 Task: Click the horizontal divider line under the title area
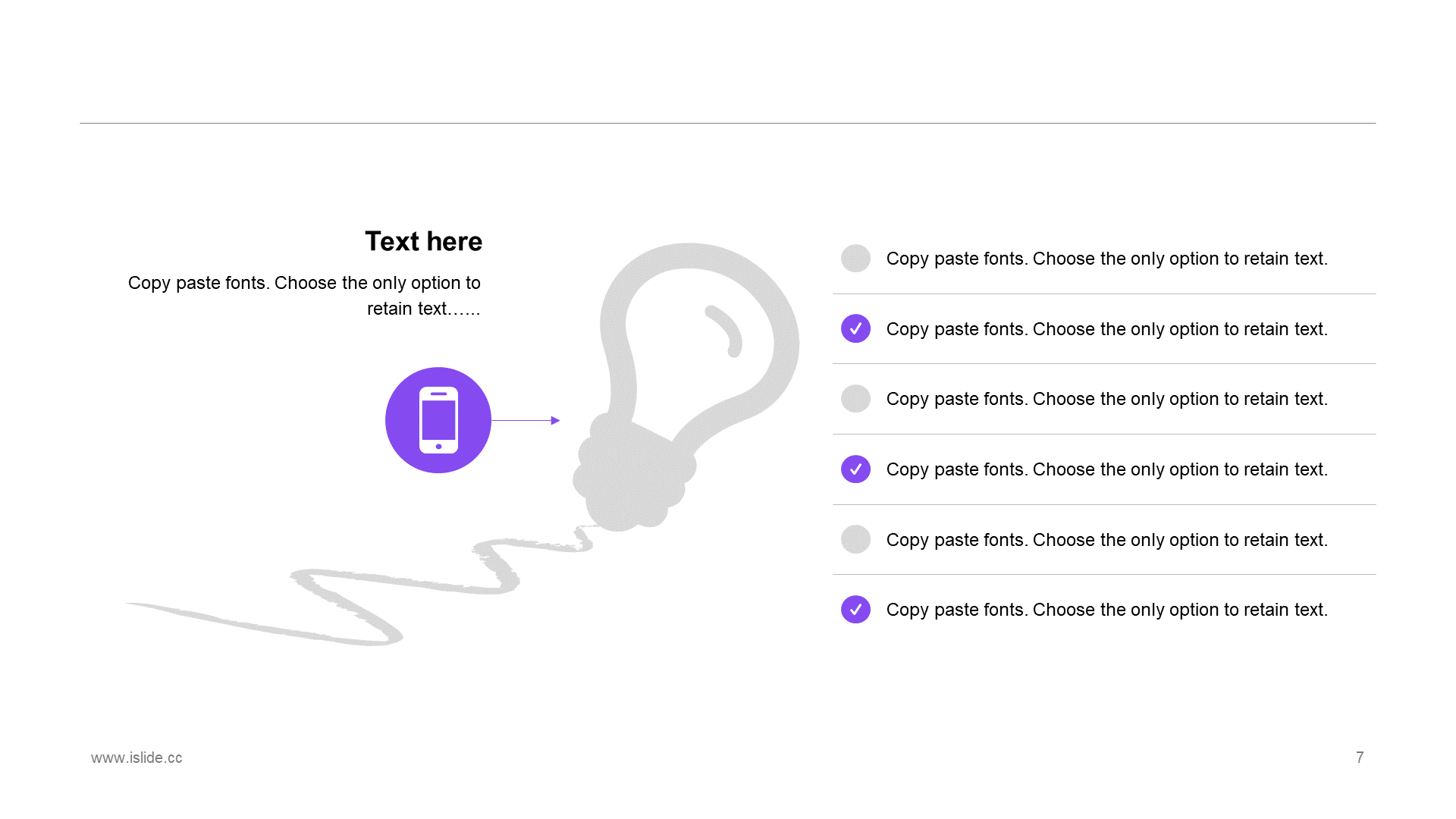[x=727, y=123]
